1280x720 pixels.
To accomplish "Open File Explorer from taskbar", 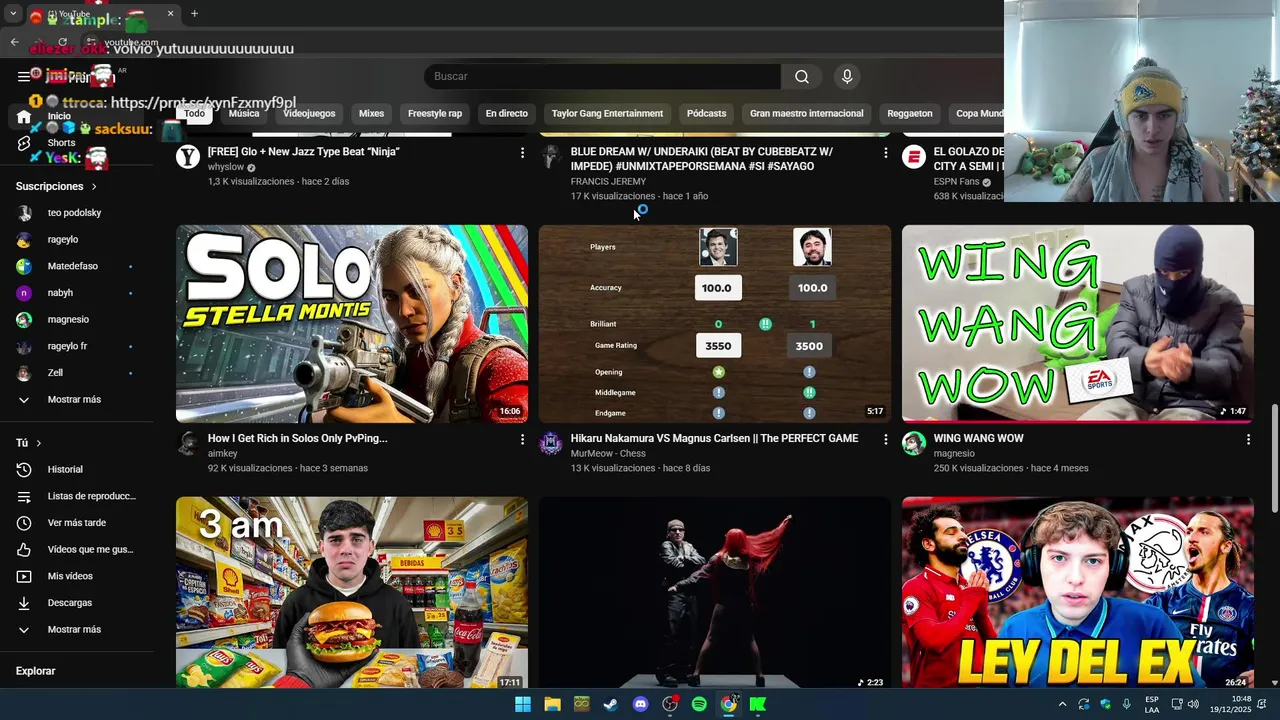I will tap(552, 704).
